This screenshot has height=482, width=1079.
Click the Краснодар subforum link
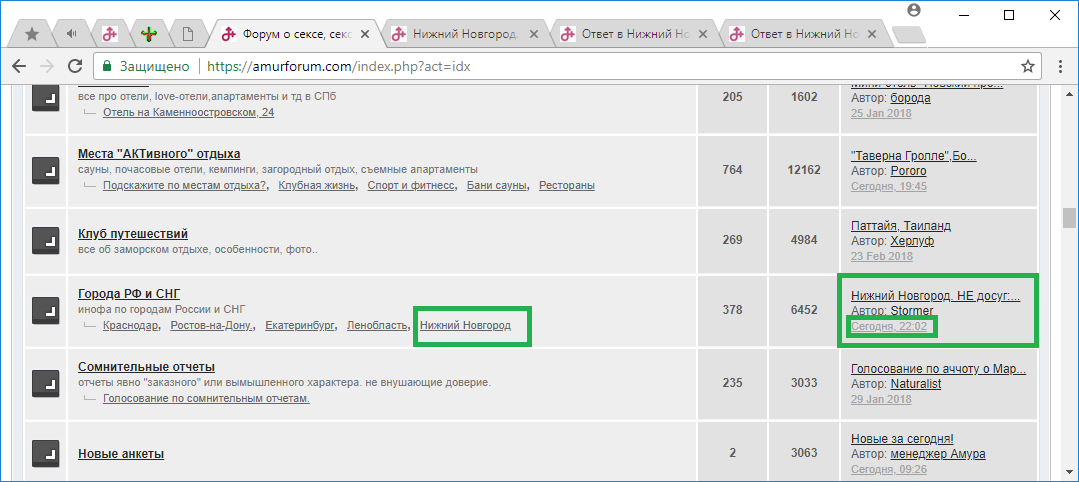tap(130, 326)
